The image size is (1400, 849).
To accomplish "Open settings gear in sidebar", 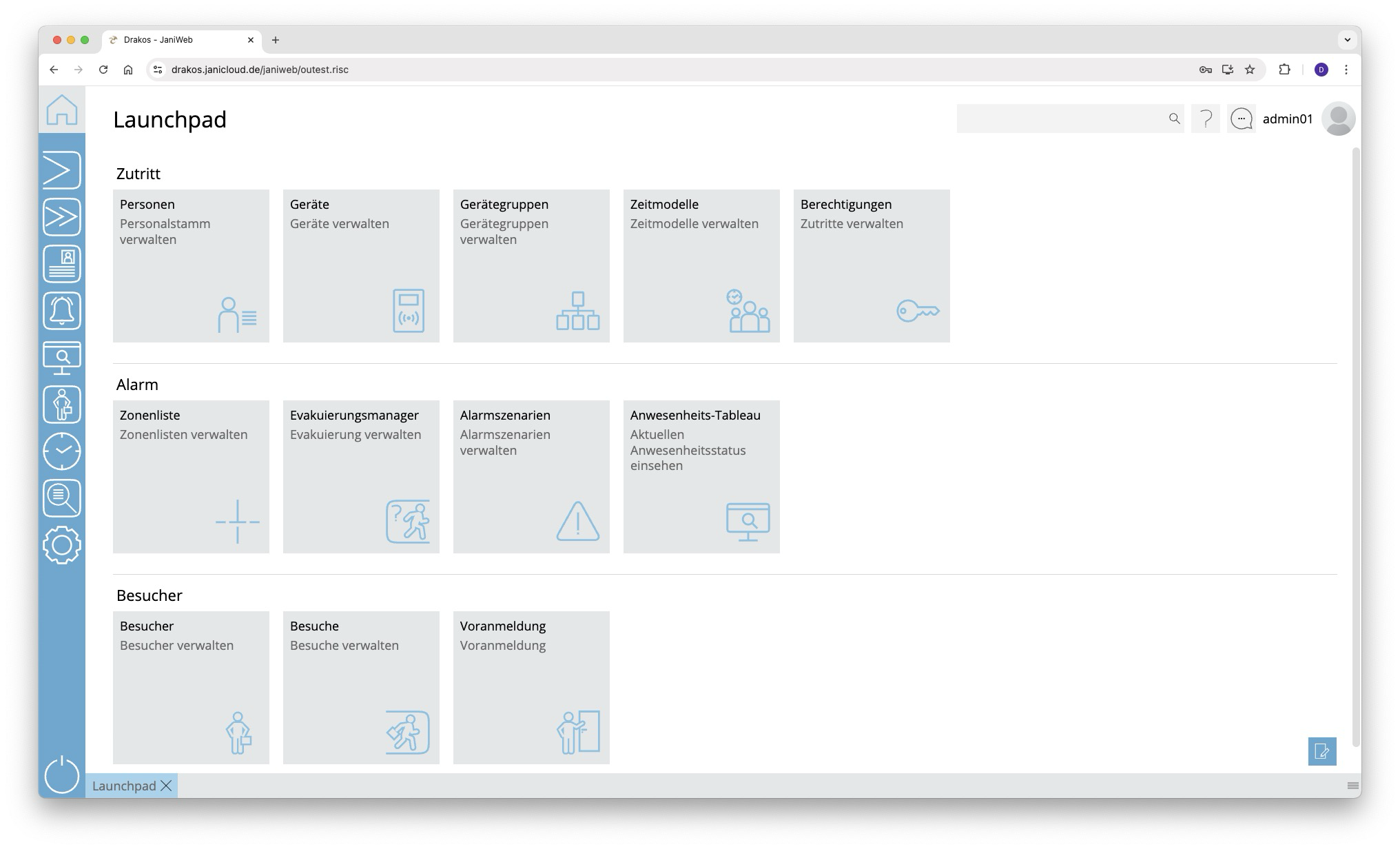I will [62, 545].
